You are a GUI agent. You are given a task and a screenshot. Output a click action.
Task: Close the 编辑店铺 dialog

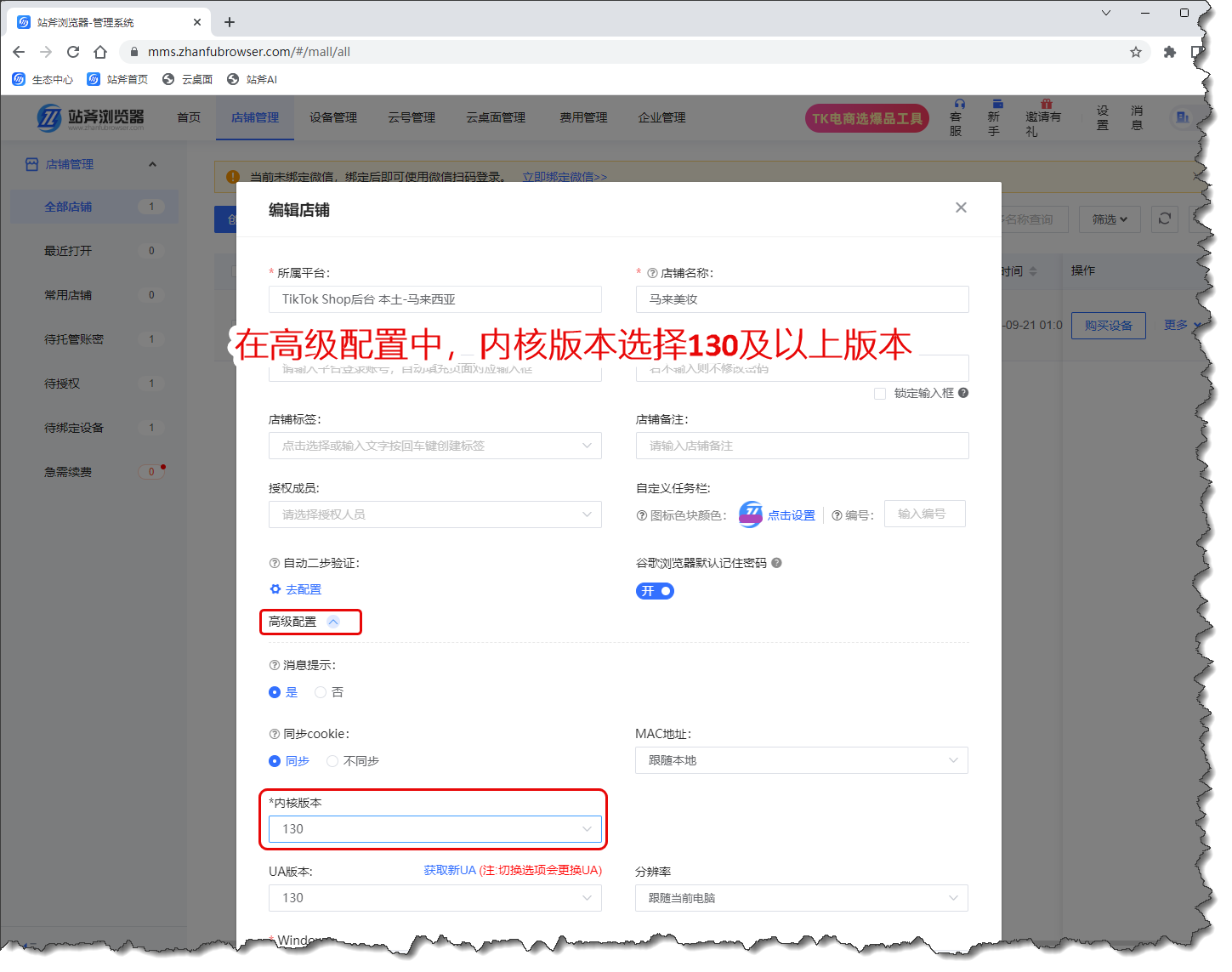point(961,207)
